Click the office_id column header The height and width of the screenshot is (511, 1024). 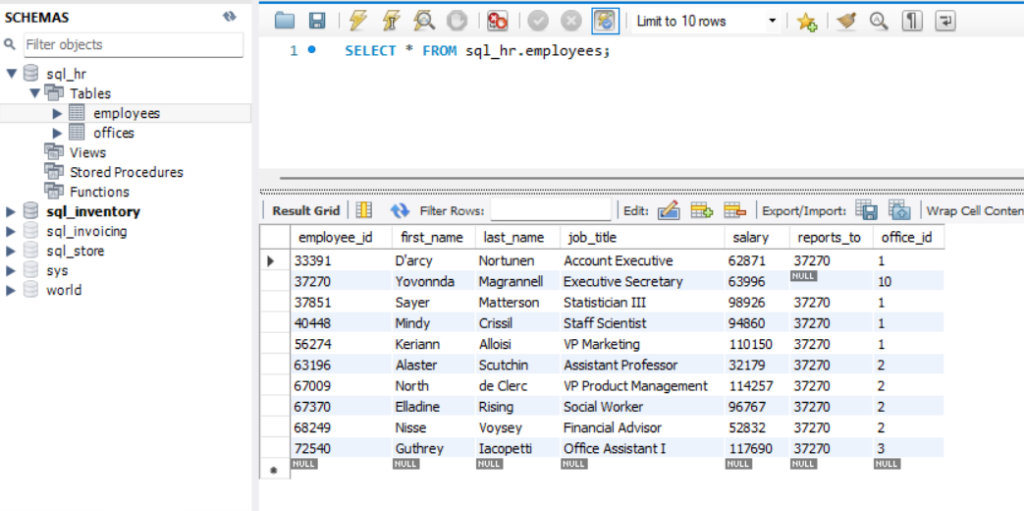(908, 237)
